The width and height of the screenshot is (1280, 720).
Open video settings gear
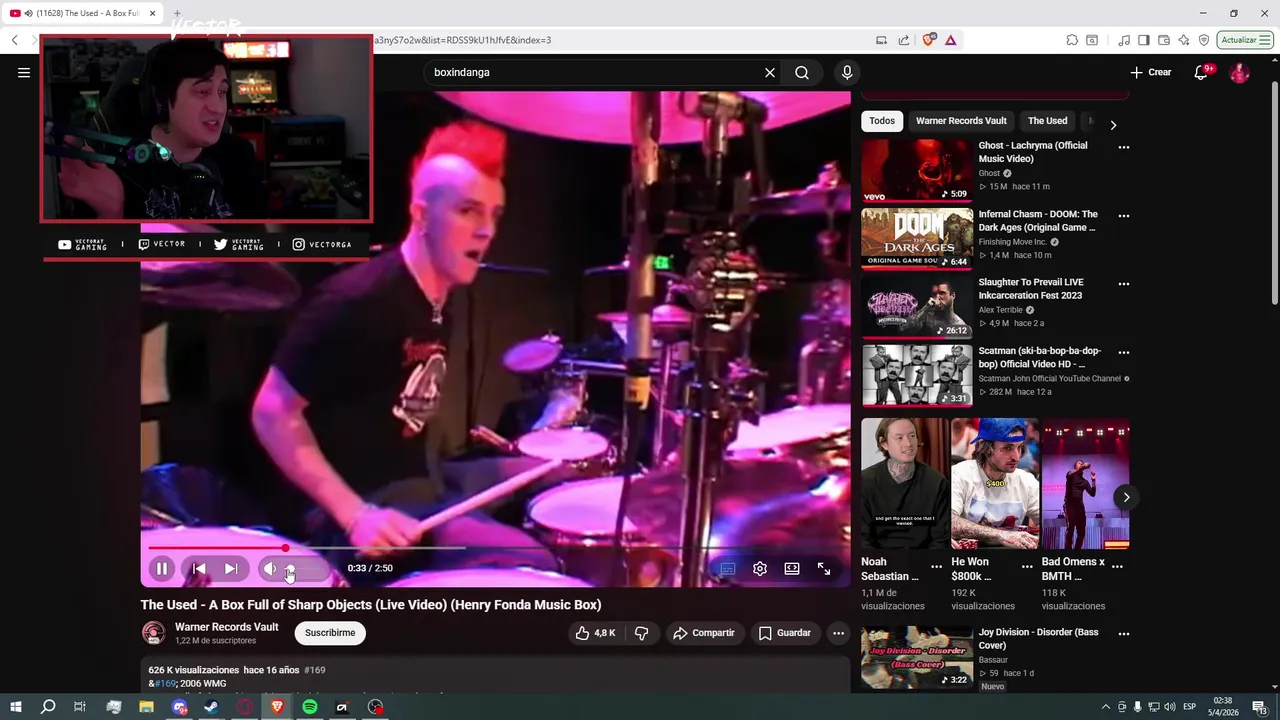[x=760, y=568]
